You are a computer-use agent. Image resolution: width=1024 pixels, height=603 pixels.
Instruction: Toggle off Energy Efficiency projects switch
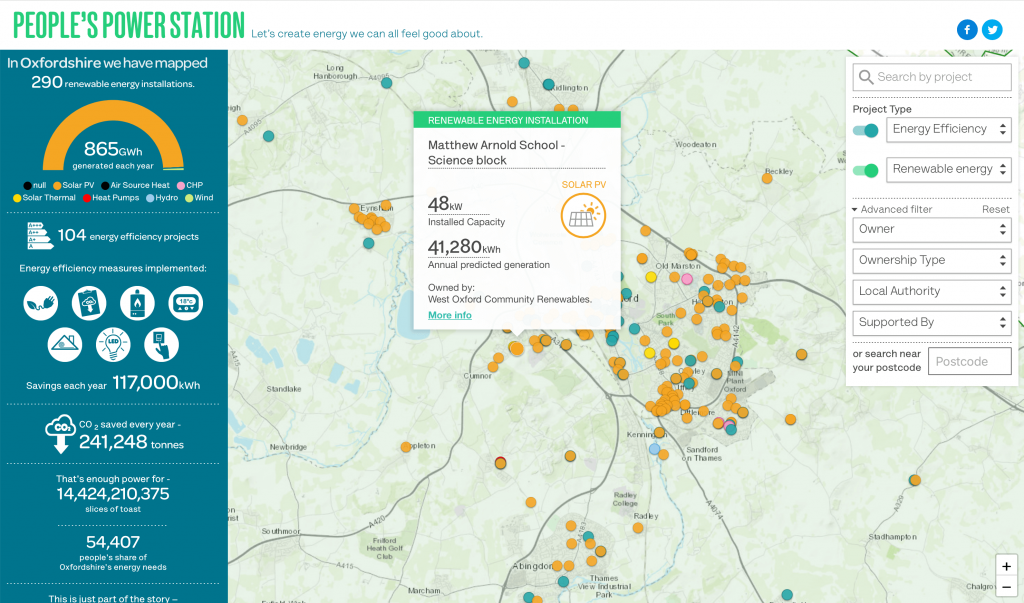coord(865,130)
